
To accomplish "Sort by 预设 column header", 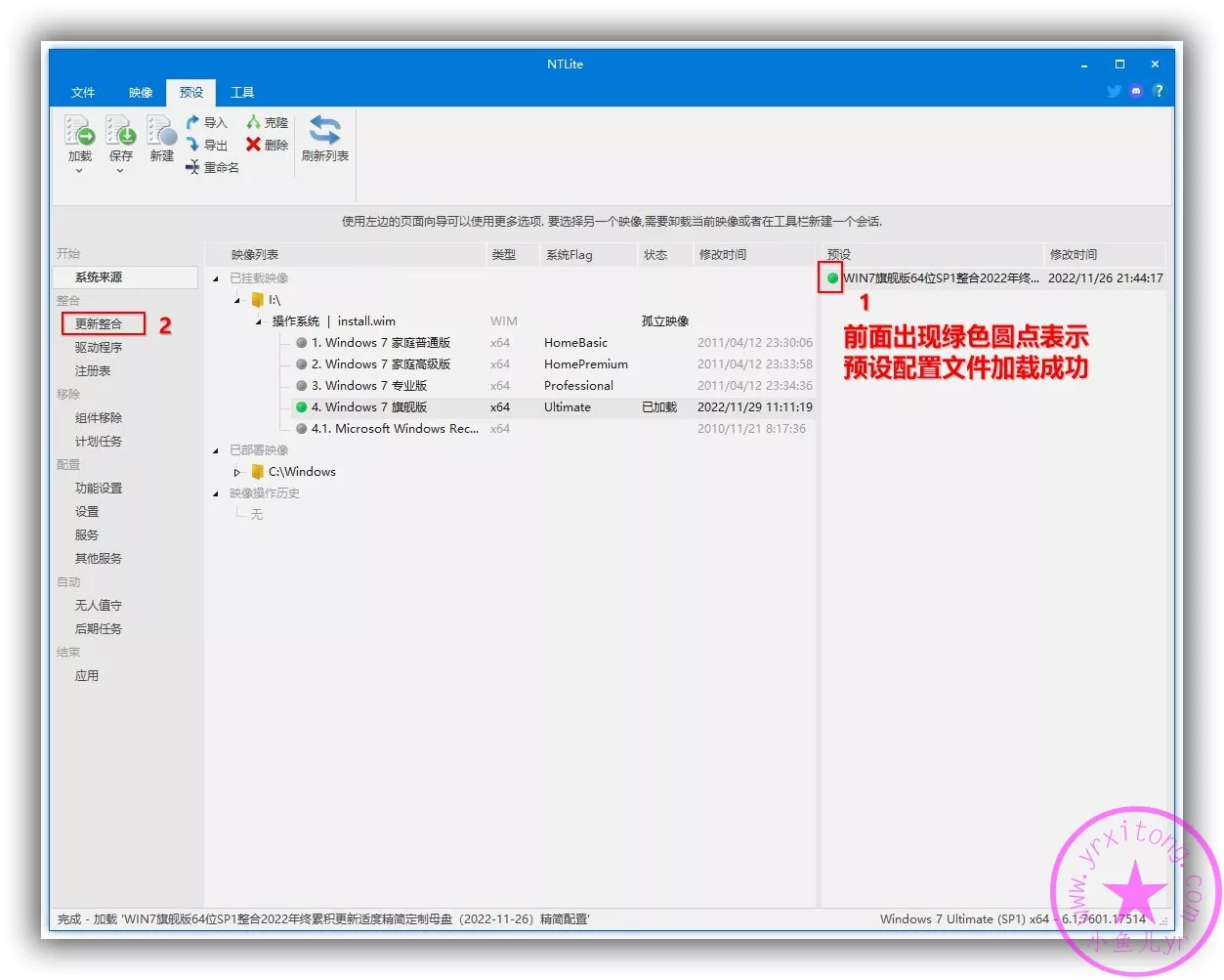I will coord(933,255).
